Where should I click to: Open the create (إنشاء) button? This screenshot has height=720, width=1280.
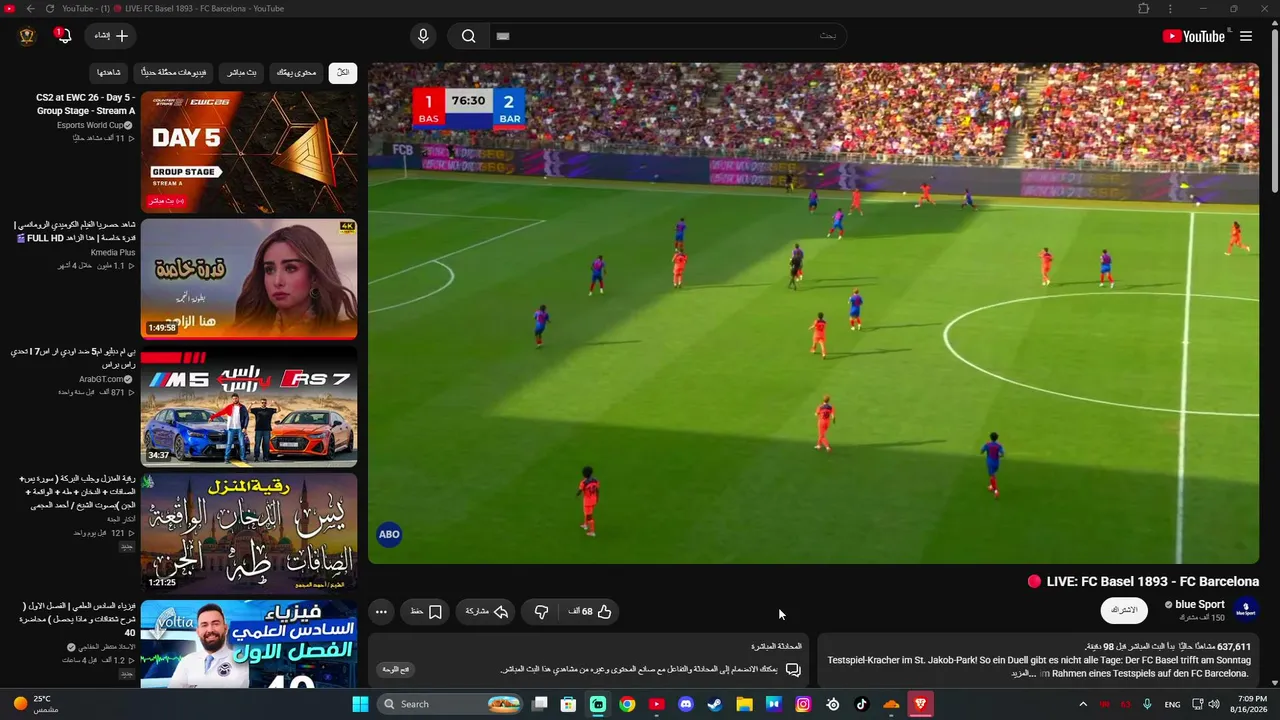point(111,36)
